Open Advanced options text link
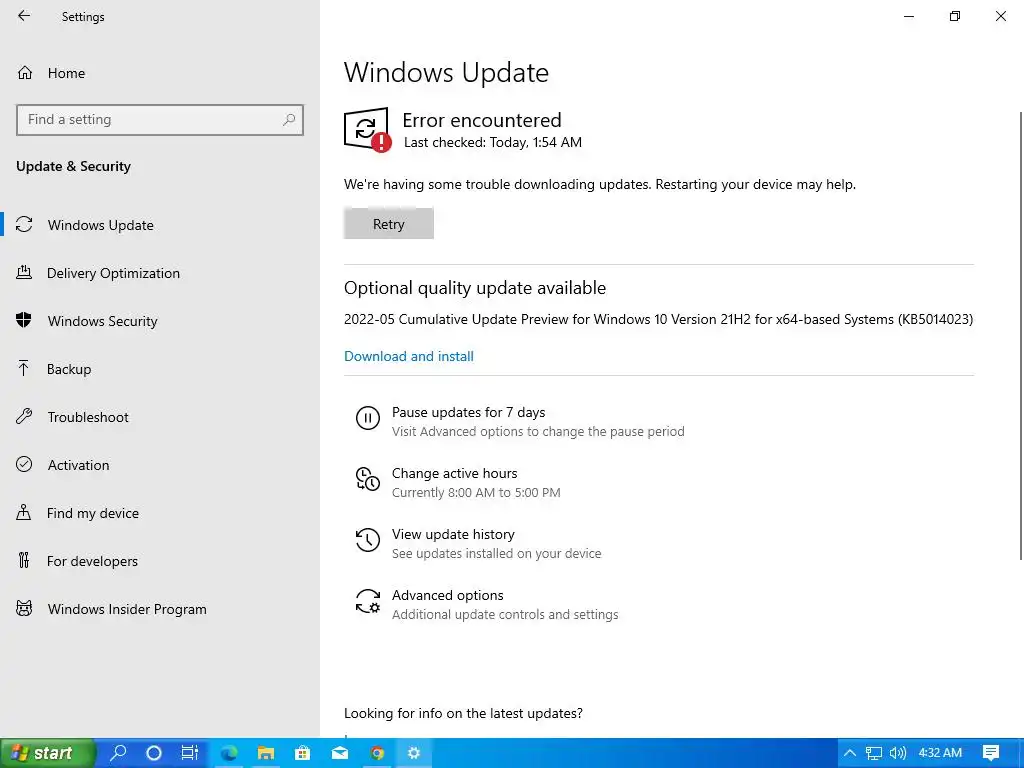Image resolution: width=1024 pixels, height=768 pixels. pyautogui.click(x=447, y=595)
